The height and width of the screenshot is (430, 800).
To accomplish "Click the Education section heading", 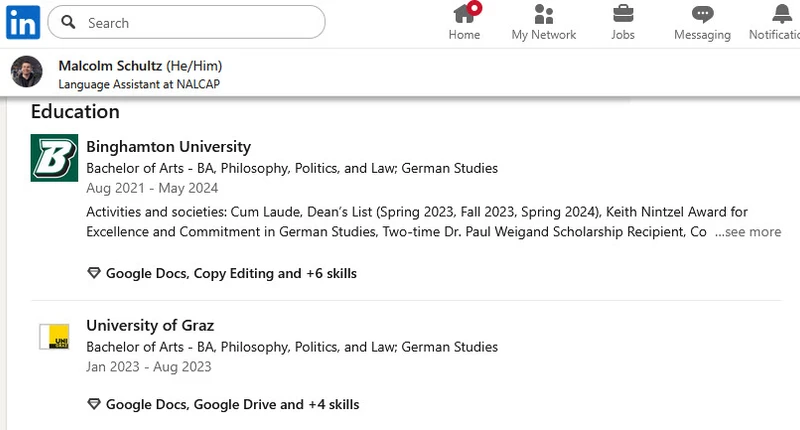I will pos(75,112).
